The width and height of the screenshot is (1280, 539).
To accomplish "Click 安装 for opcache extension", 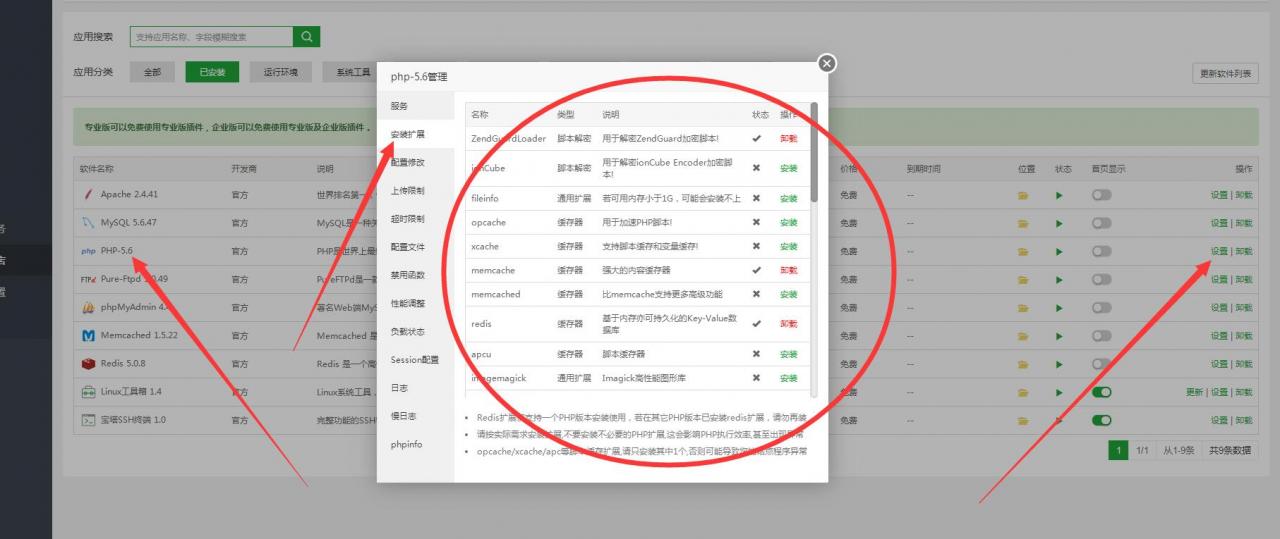I will pyautogui.click(x=789, y=222).
